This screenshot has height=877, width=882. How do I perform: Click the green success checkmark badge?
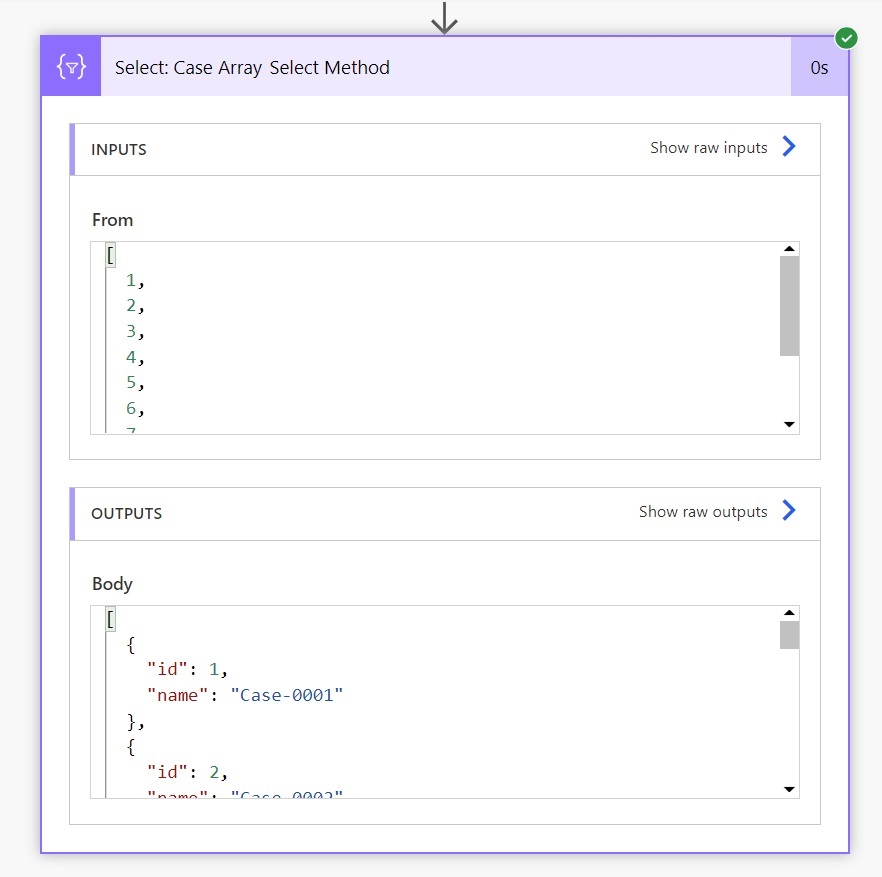click(846, 38)
